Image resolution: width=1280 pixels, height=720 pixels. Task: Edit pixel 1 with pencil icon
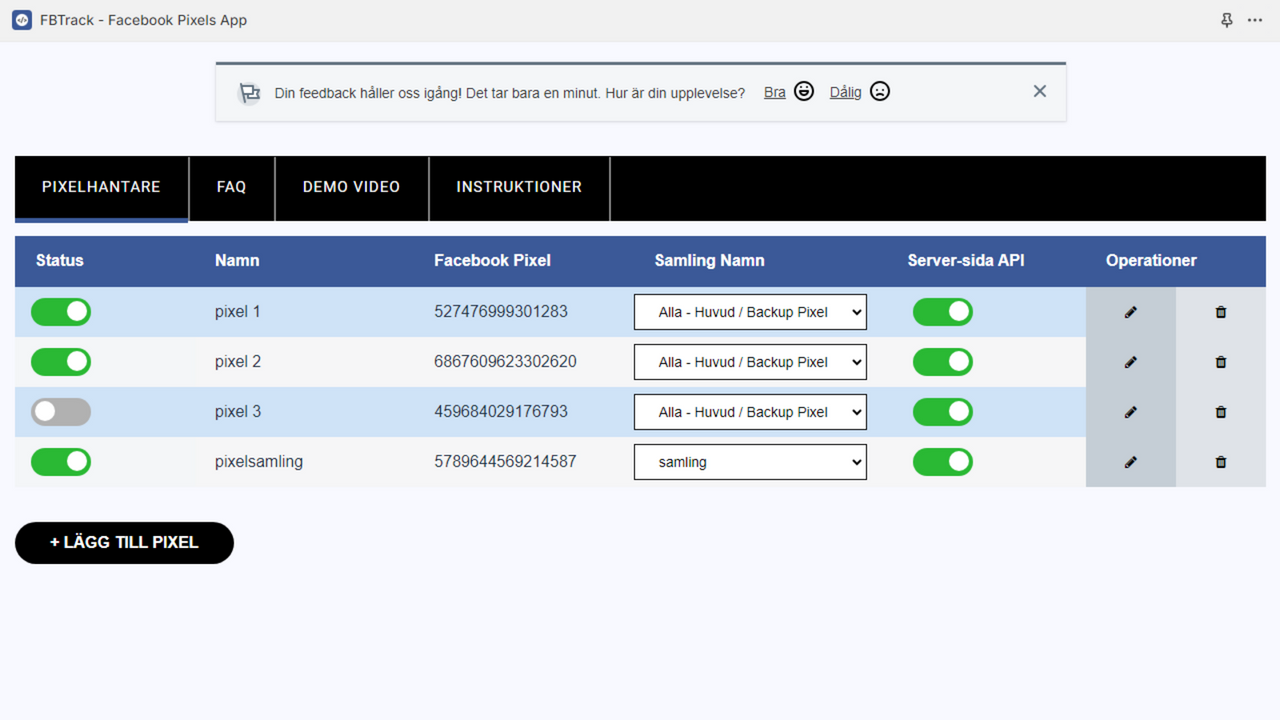pos(1131,312)
